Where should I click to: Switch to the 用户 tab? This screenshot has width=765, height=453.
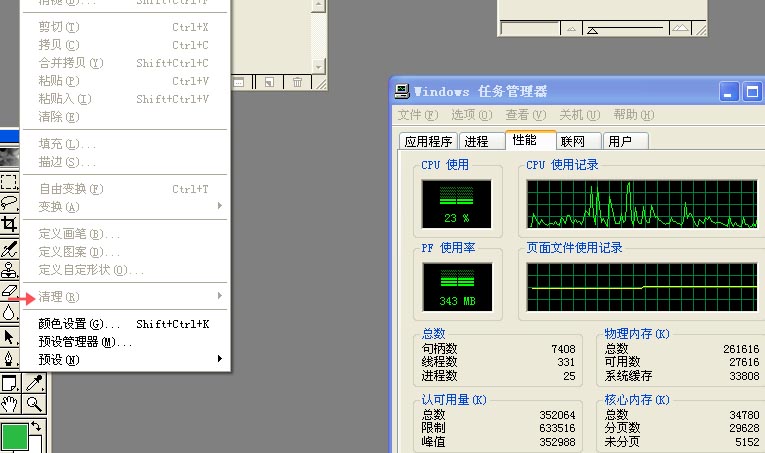[625, 141]
